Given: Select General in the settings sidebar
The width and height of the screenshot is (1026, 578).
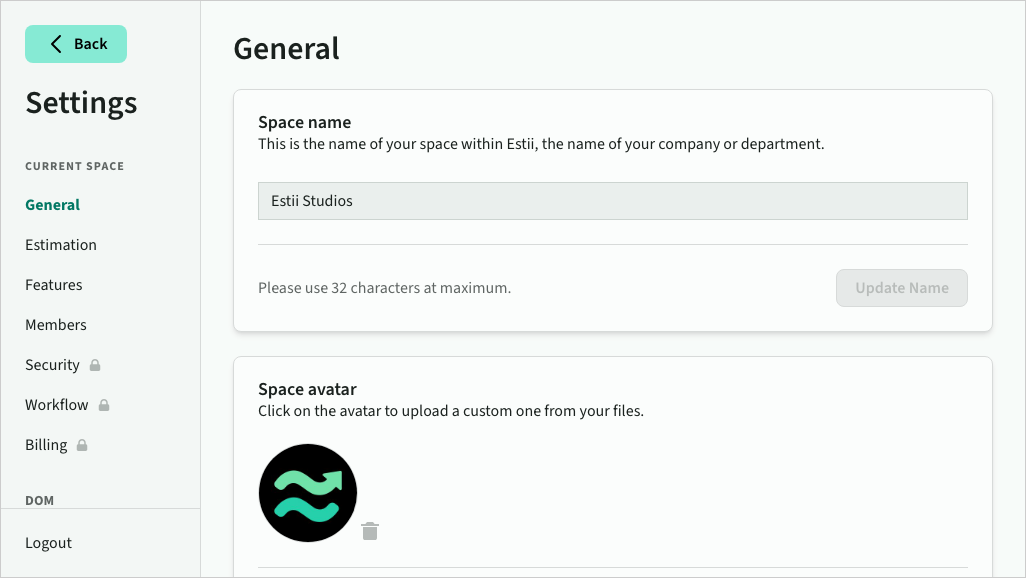Looking at the screenshot, I should pyautogui.click(x=53, y=205).
